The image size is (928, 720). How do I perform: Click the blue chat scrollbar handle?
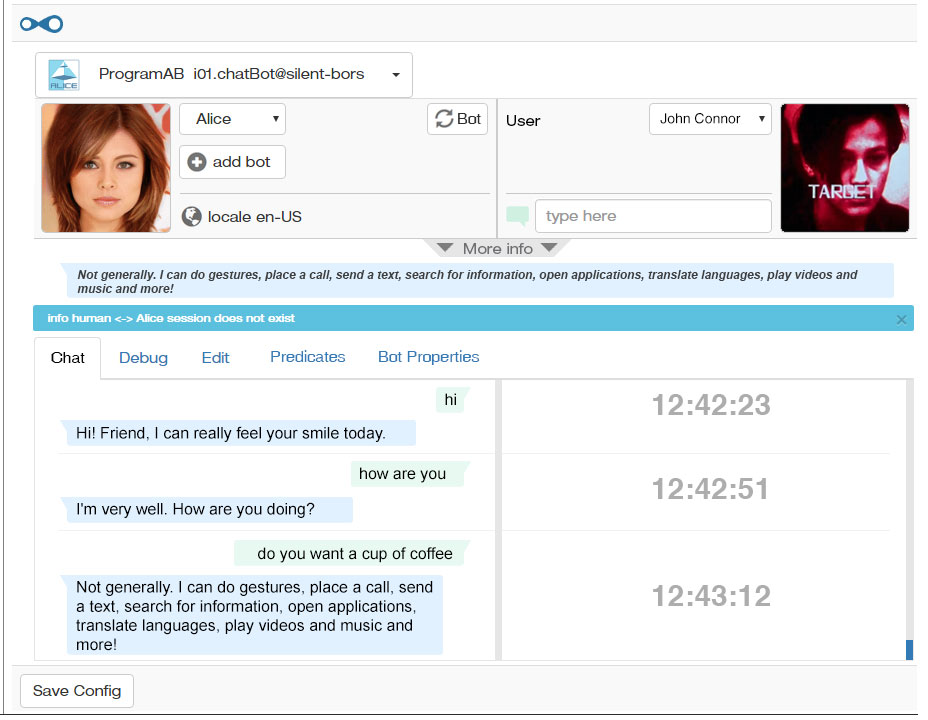pos(909,650)
